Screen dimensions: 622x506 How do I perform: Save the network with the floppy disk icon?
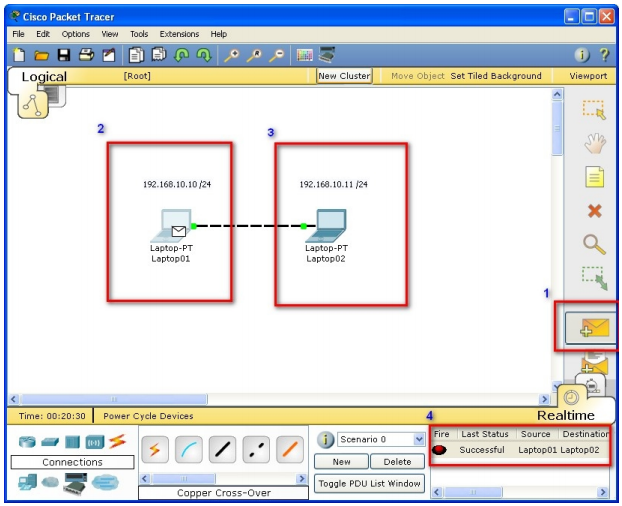(x=63, y=55)
